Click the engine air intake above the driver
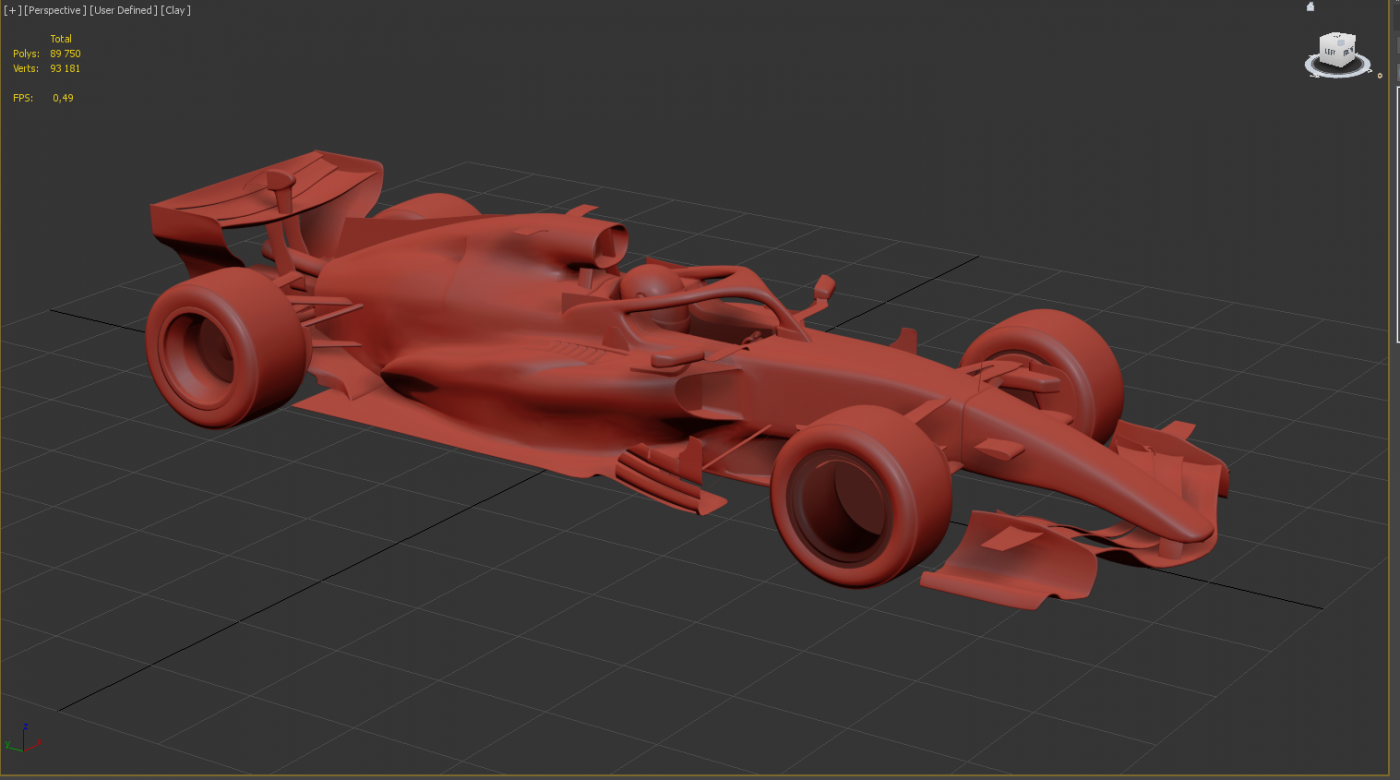Viewport: 1400px width, 780px height. (x=603, y=245)
